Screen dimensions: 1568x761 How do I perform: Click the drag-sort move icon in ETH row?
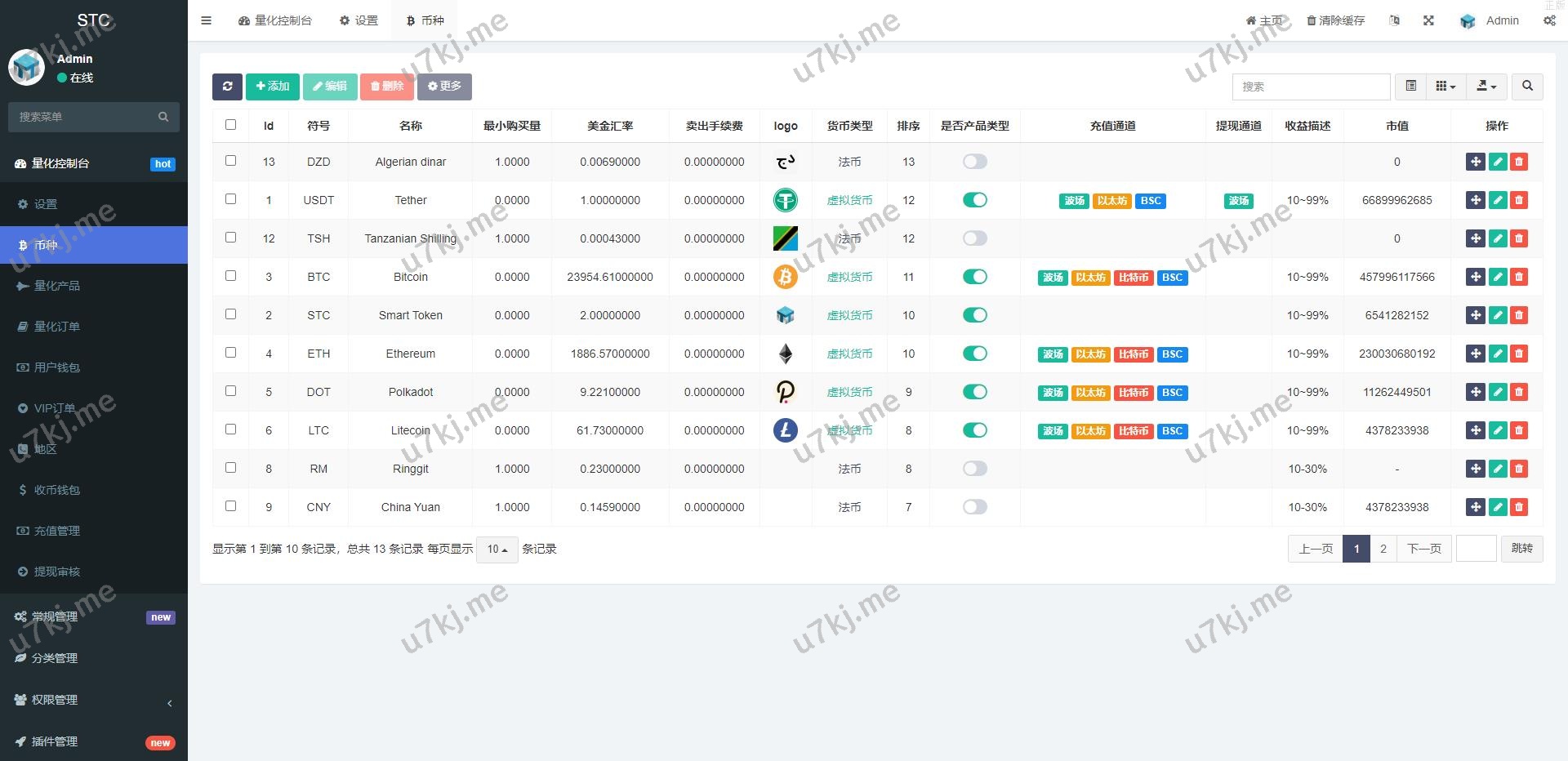pyautogui.click(x=1475, y=354)
